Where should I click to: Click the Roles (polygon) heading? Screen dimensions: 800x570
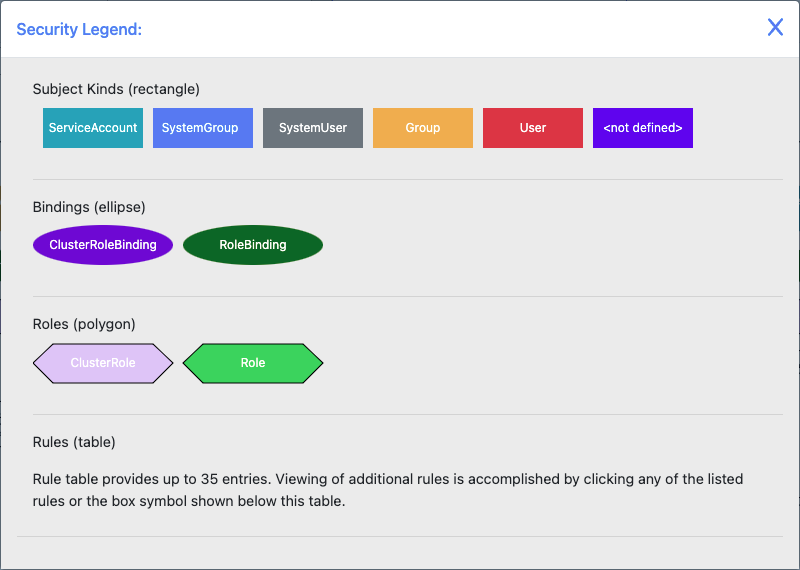84,325
